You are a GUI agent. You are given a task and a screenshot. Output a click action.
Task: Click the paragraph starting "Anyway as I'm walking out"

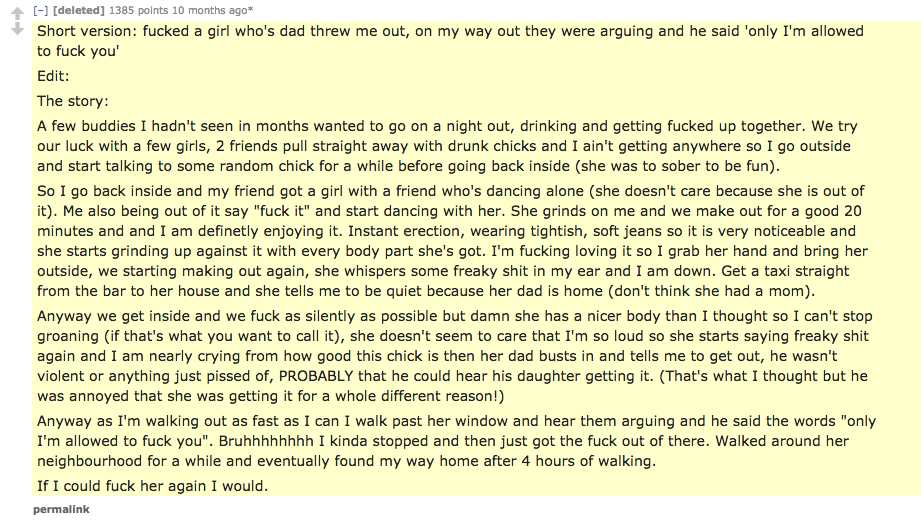pyautogui.click(x=456, y=441)
